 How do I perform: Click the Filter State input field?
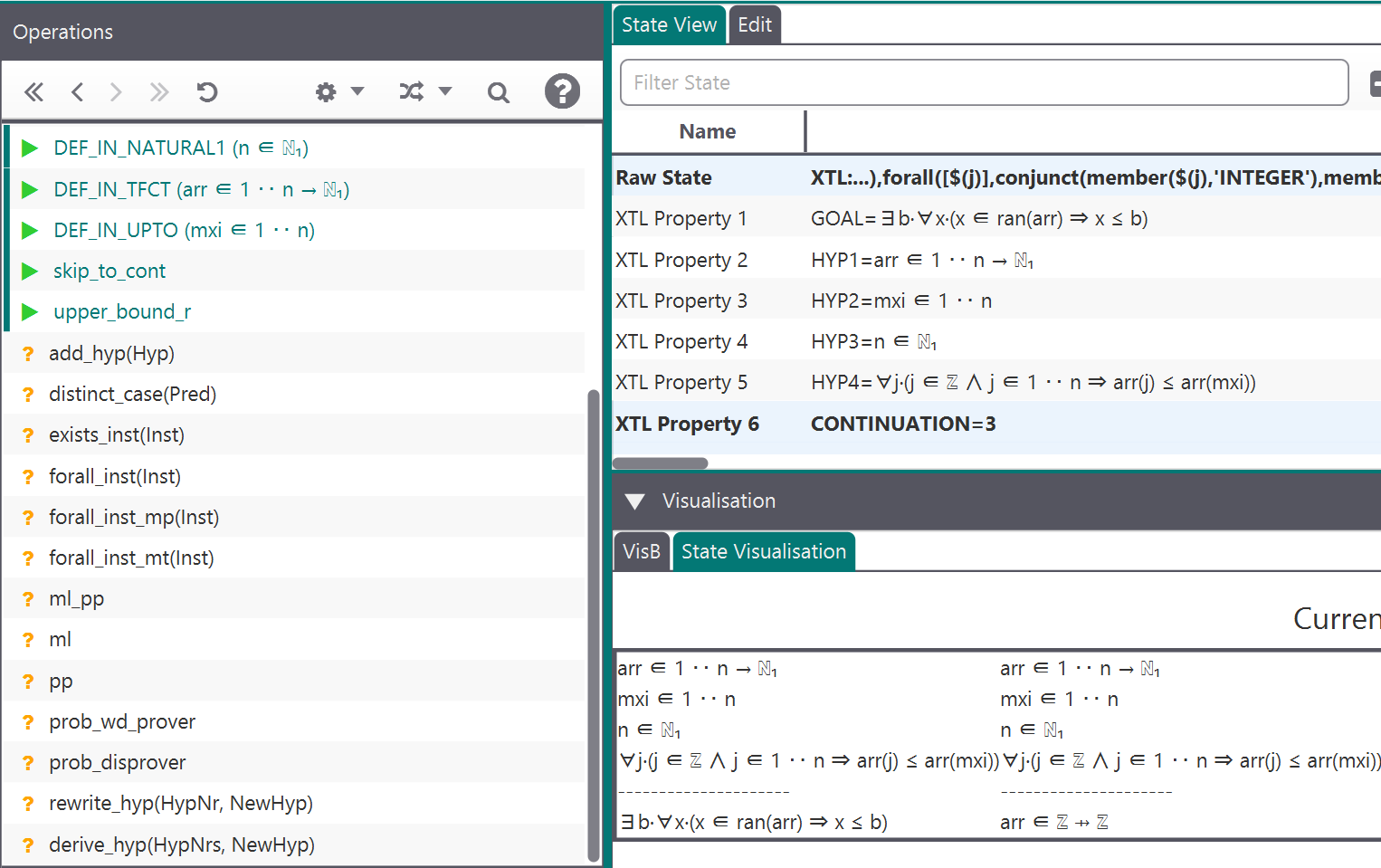coord(984,83)
